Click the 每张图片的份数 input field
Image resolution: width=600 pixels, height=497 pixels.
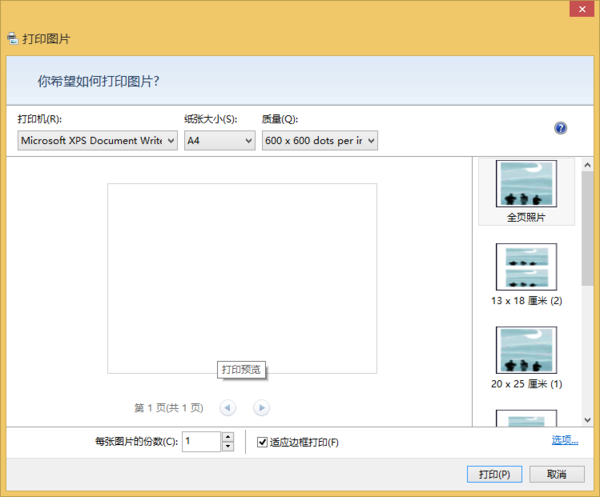tap(201, 442)
